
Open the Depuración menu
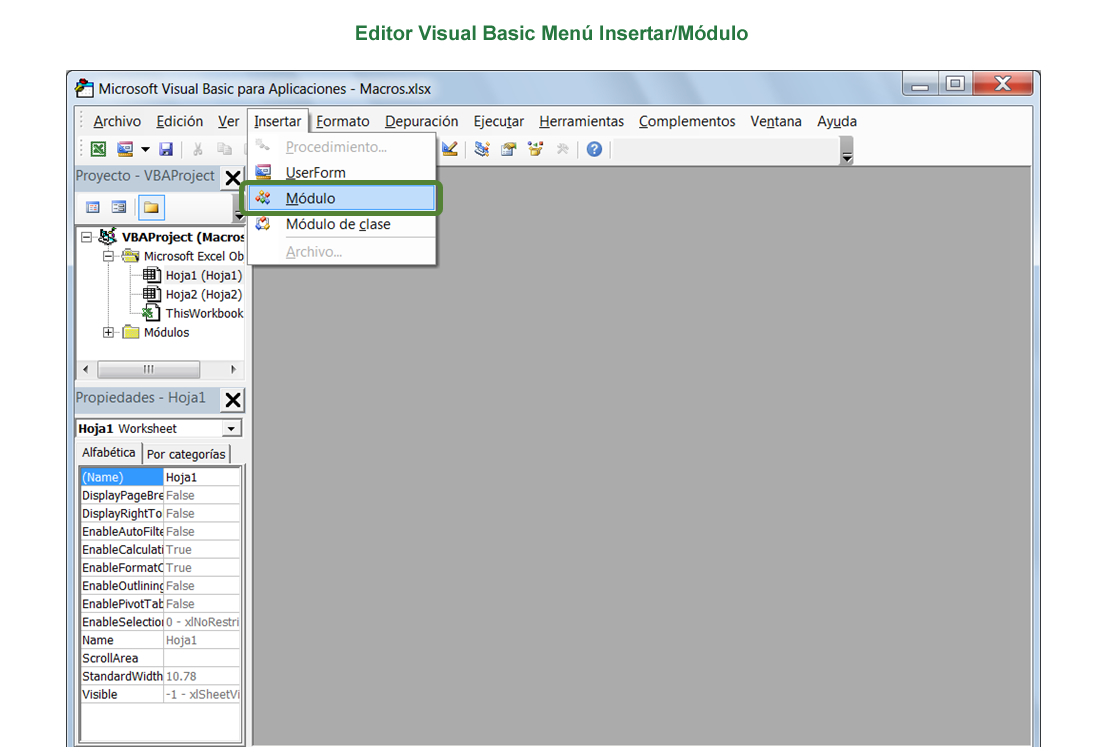pyautogui.click(x=422, y=121)
